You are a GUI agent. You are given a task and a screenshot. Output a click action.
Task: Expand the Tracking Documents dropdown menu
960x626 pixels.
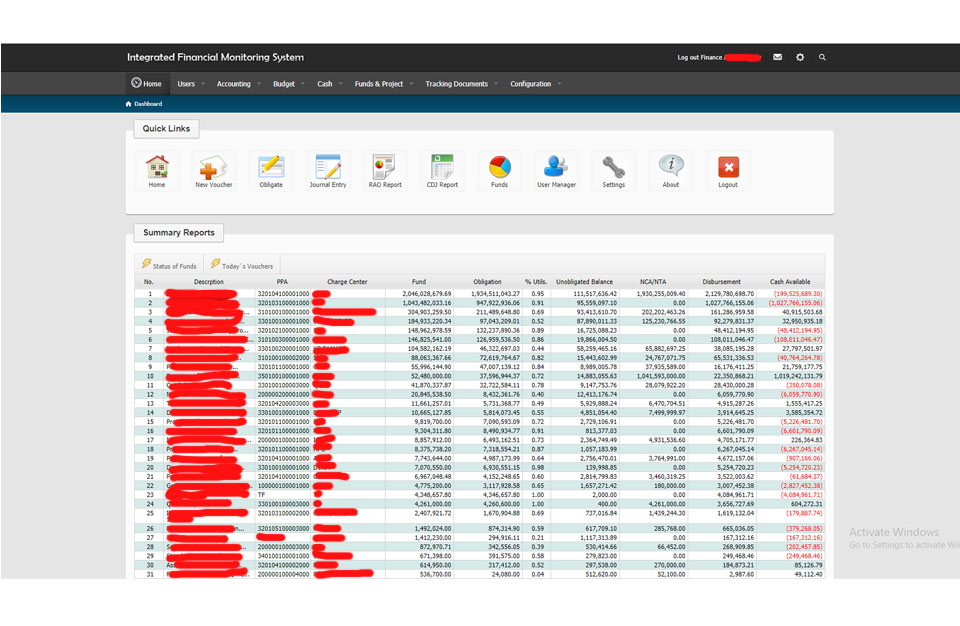pyautogui.click(x=460, y=84)
